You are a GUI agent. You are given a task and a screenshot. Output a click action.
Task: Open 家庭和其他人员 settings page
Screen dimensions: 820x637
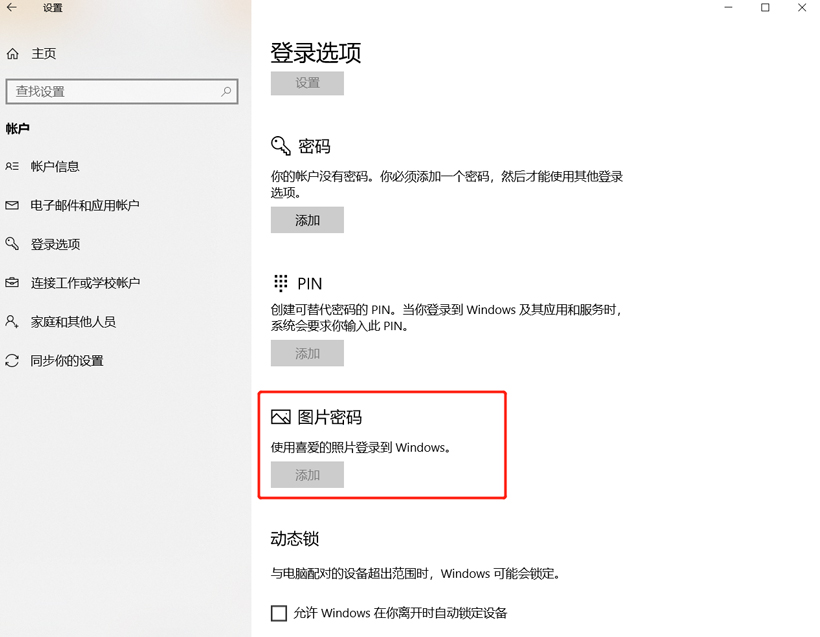[x=73, y=321]
